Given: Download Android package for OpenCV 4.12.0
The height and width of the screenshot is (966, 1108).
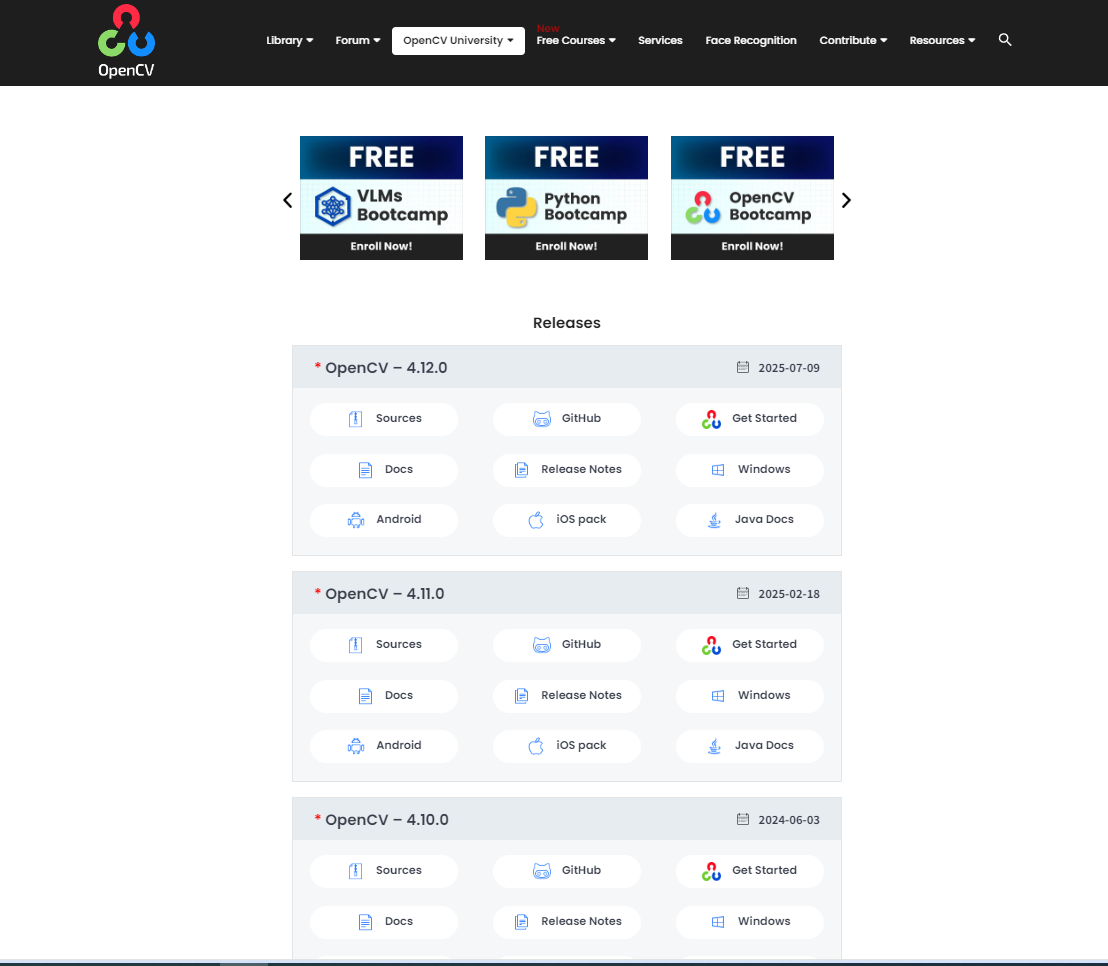Looking at the screenshot, I should tap(384, 520).
